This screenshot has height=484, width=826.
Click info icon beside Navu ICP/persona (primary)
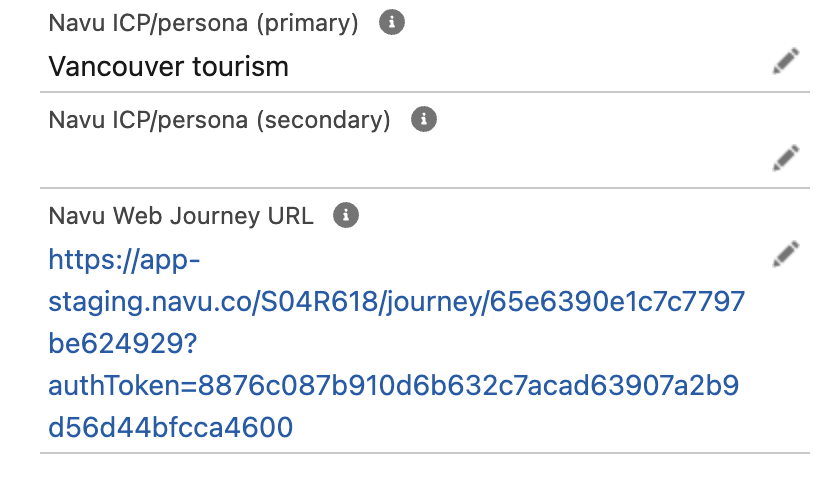pos(392,24)
